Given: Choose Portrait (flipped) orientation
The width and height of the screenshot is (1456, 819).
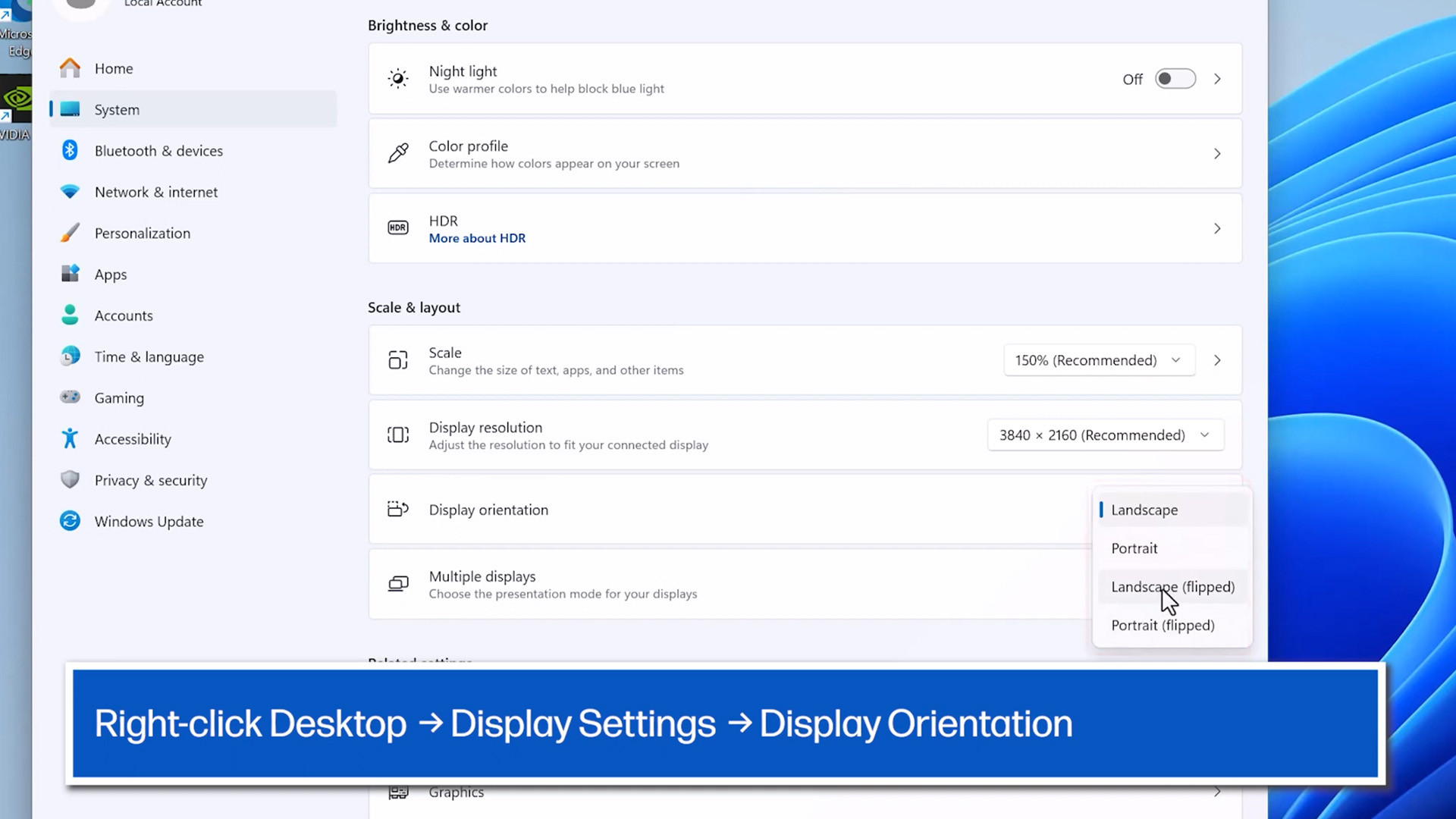Looking at the screenshot, I should click(x=1172, y=626).
